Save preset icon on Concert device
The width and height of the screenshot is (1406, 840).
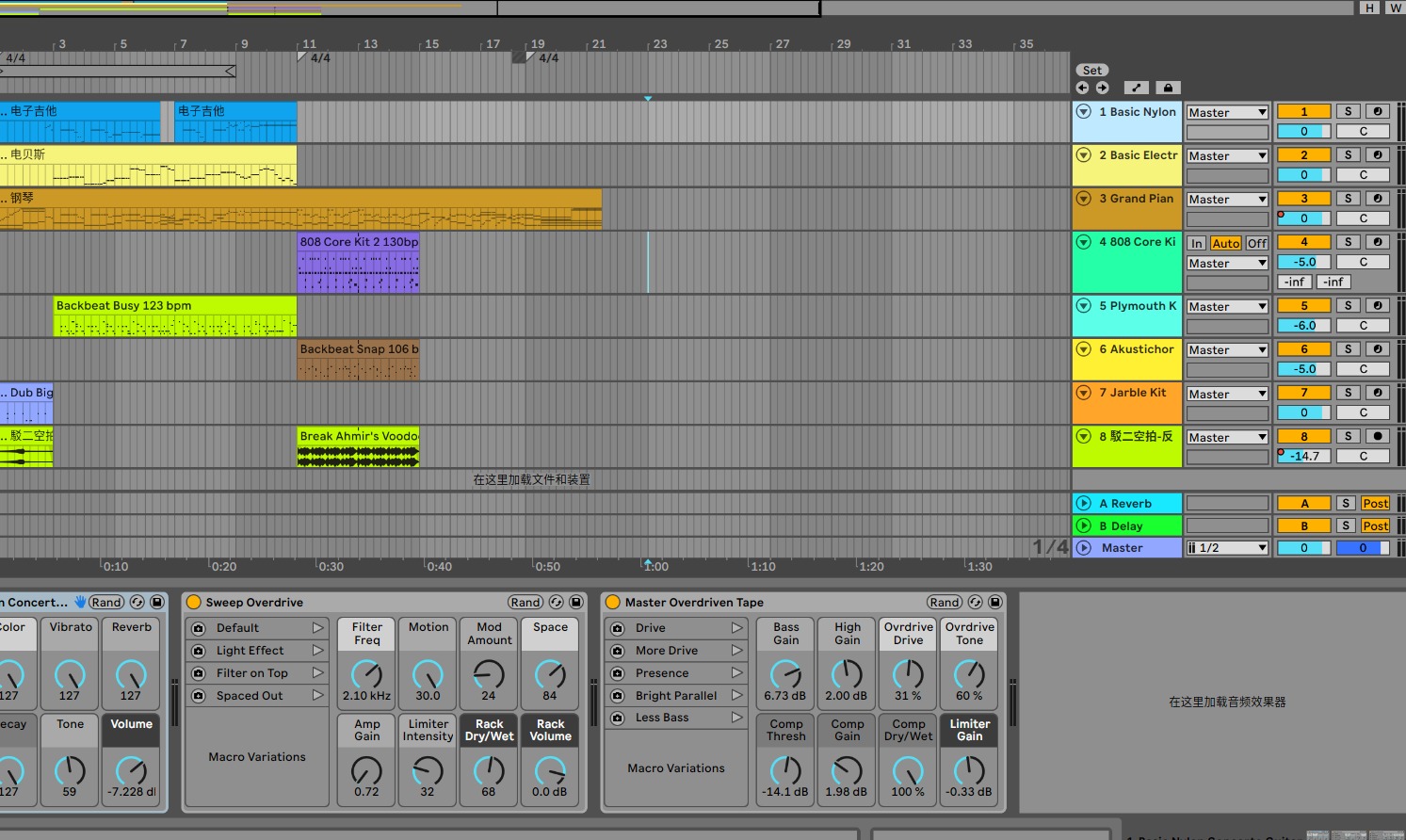[157, 602]
